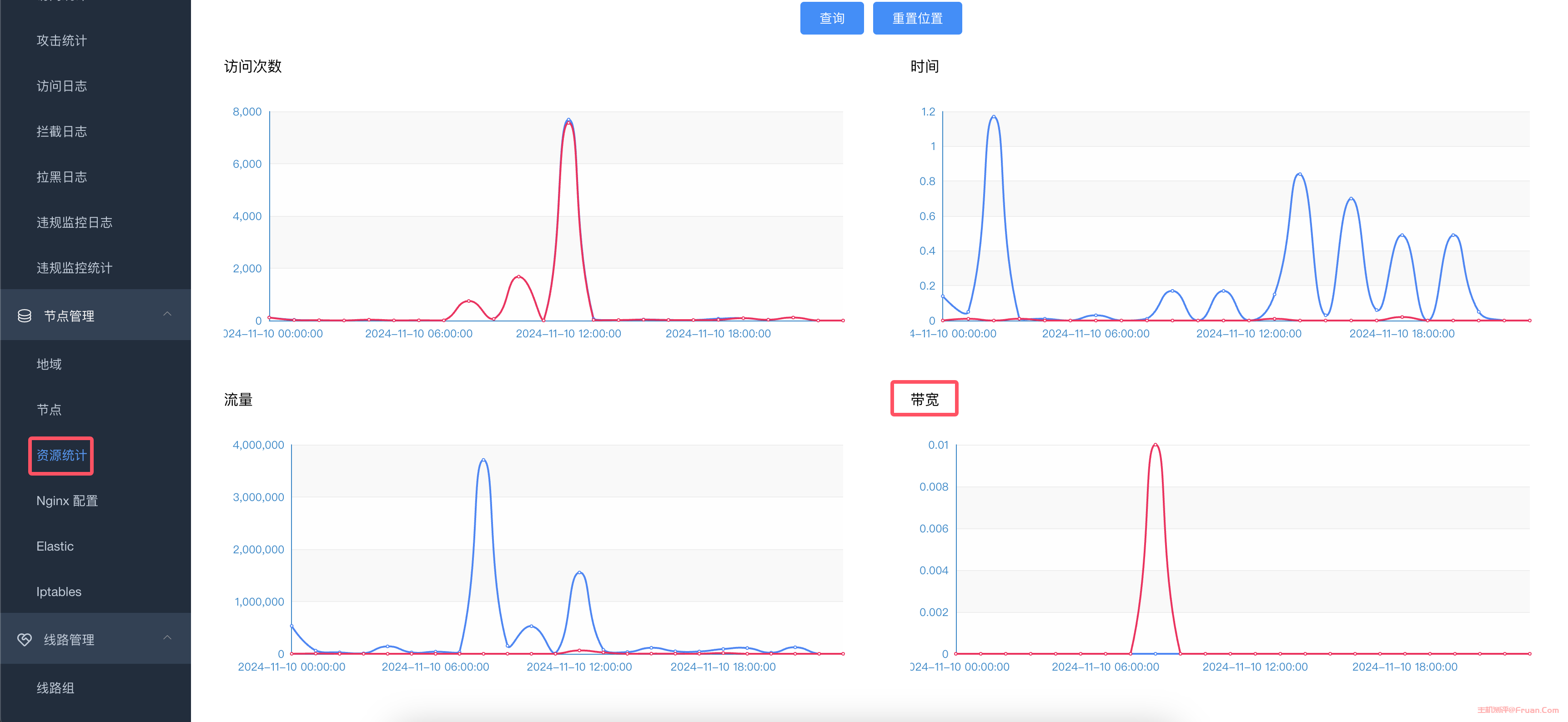This screenshot has width=1568, height=722.
Task: Open 节点 in the sidebar
Action: point(49,410)
